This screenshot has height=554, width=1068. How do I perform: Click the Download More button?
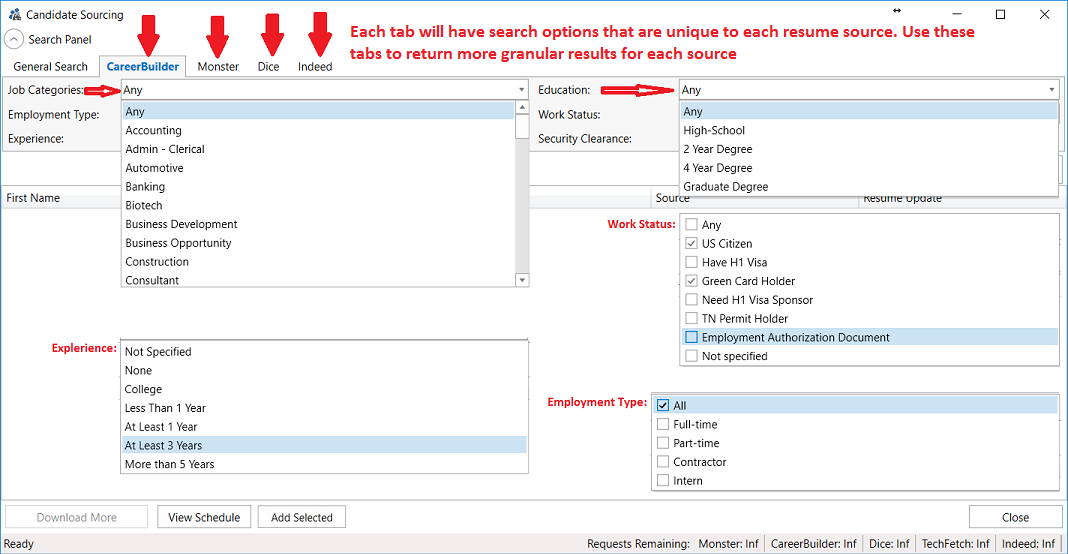click(76, 517)
